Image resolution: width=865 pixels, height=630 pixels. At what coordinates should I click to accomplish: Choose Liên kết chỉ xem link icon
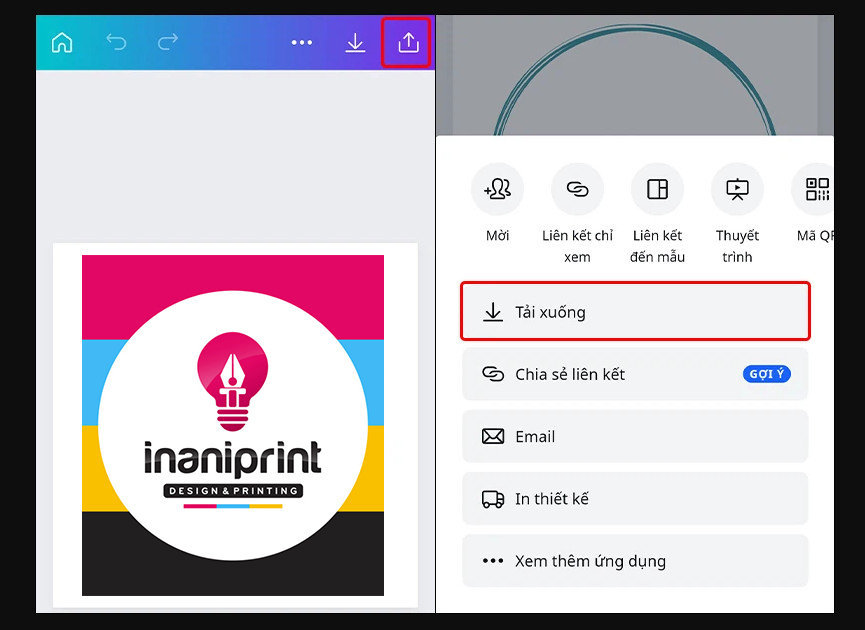click(x=578, y=189)
